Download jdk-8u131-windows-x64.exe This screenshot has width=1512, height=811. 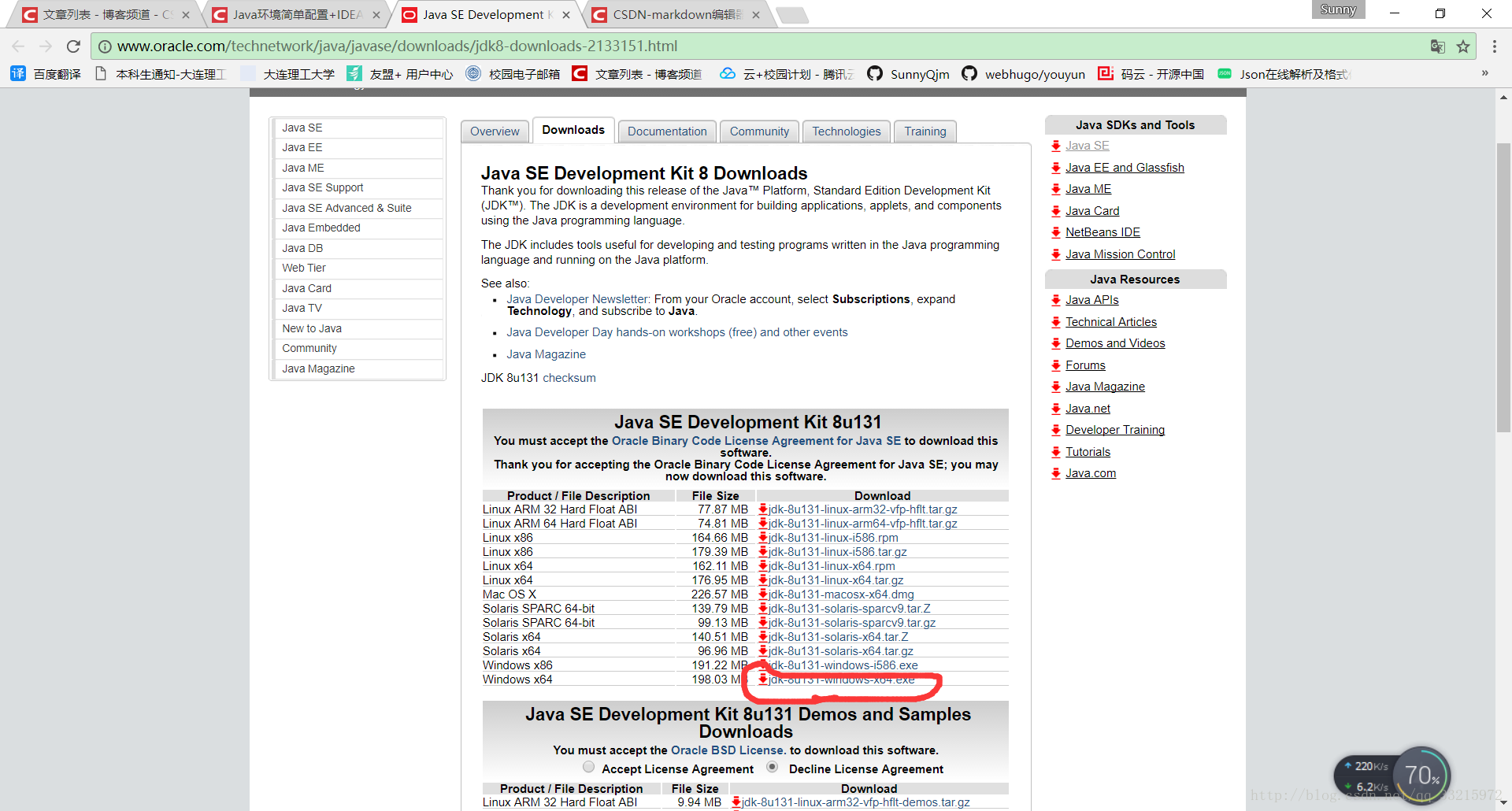point(842,680)
